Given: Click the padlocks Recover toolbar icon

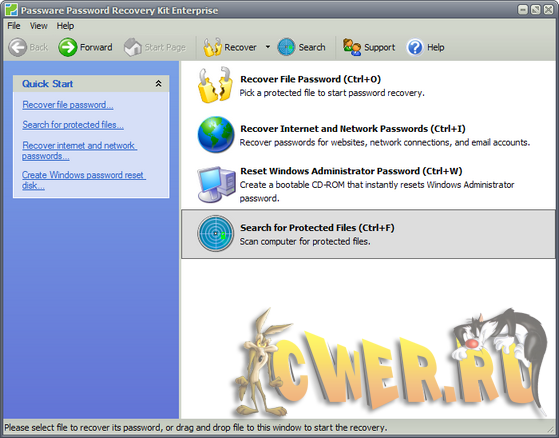Looking at the screenshot, I should 212,47.
